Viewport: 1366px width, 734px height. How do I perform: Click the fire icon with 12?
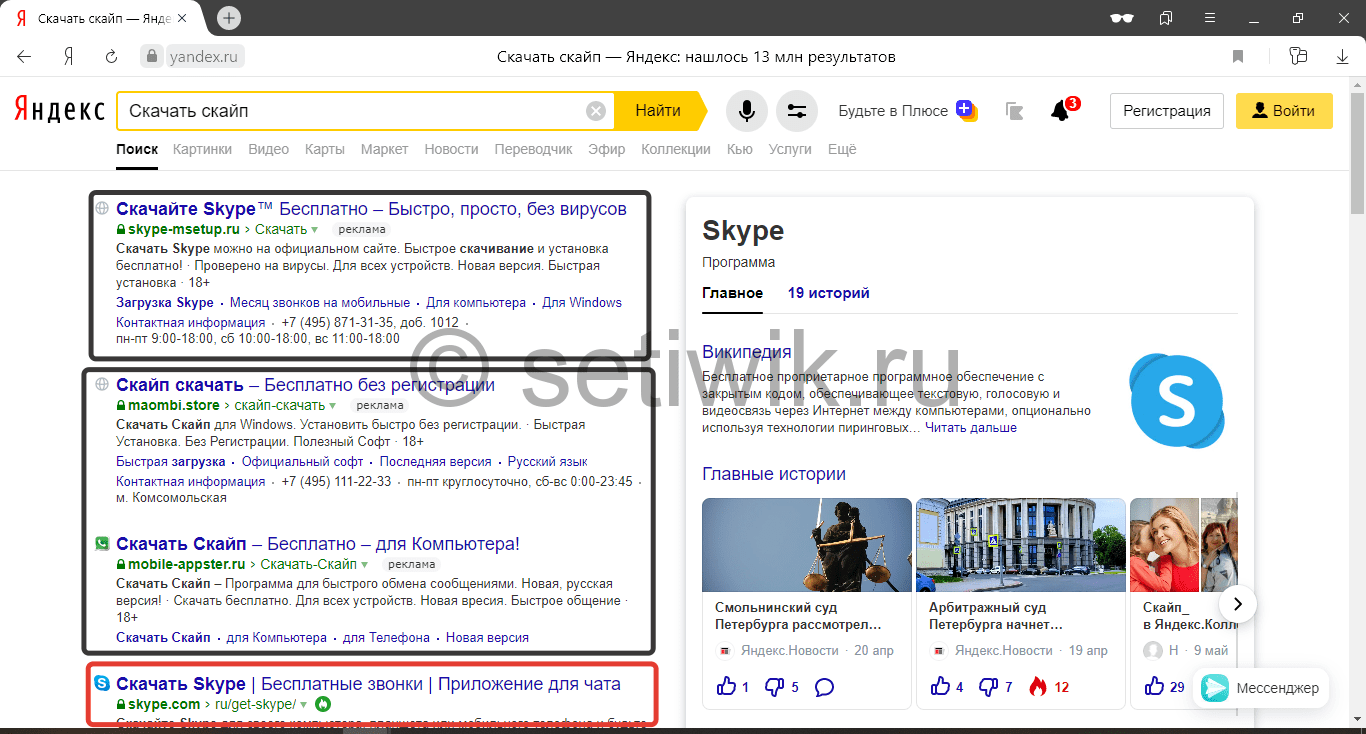(x=1037, y=686)
